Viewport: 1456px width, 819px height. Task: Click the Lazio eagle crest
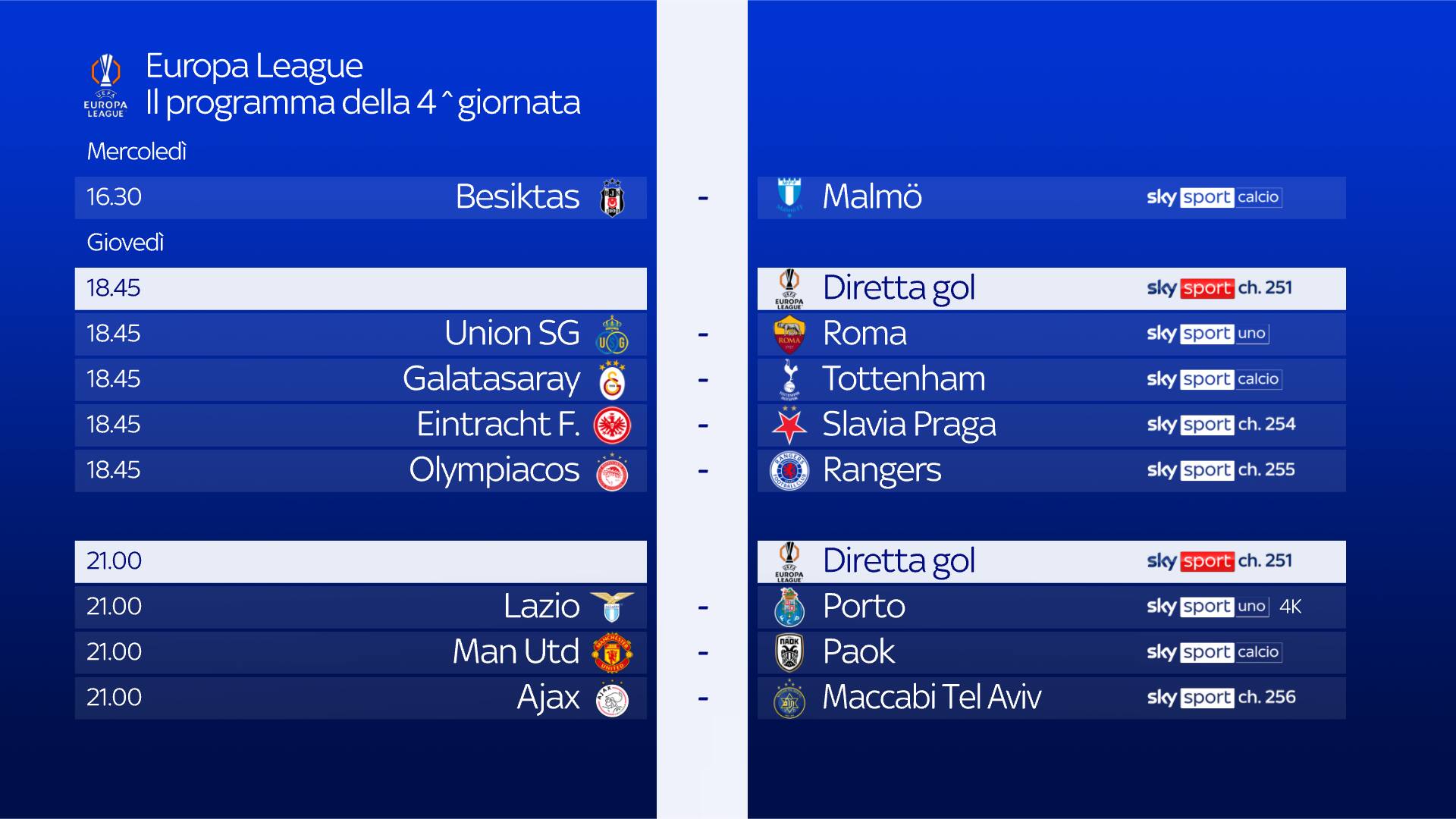[x=612, y=607]
